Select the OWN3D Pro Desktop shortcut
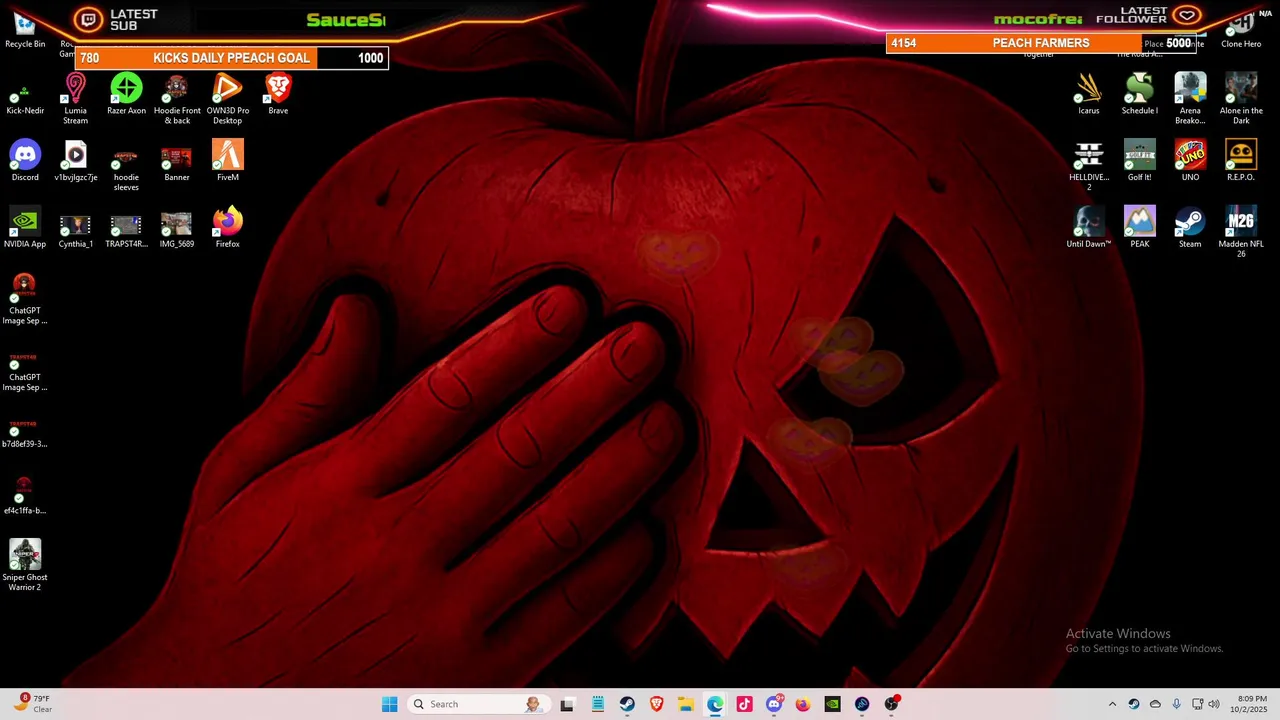This screenshot has height=720, width=1280. (x=228, y=99)
